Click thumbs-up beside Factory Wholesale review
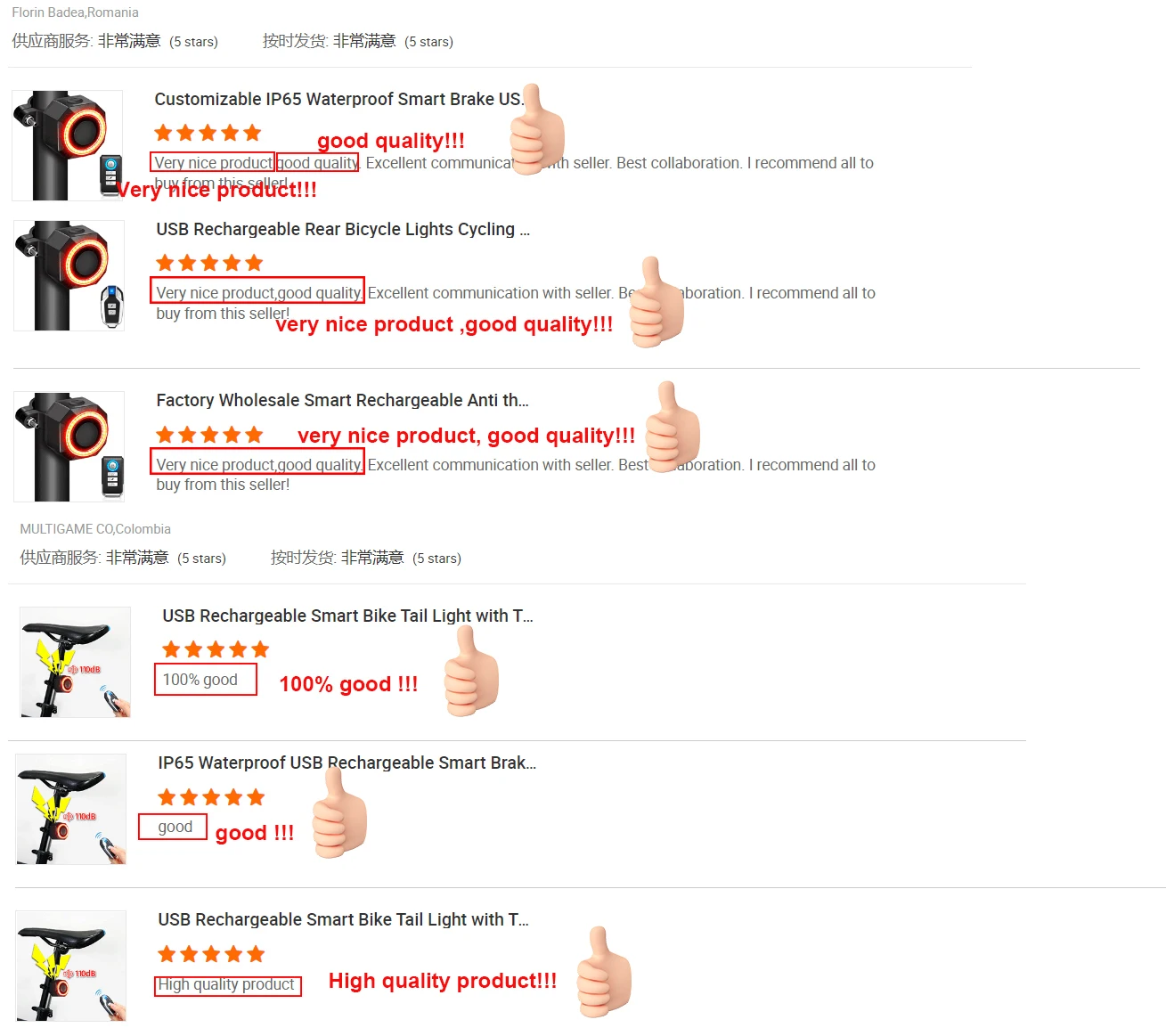Viewport: 1166px width, 1036px height. tap(673, 428)
